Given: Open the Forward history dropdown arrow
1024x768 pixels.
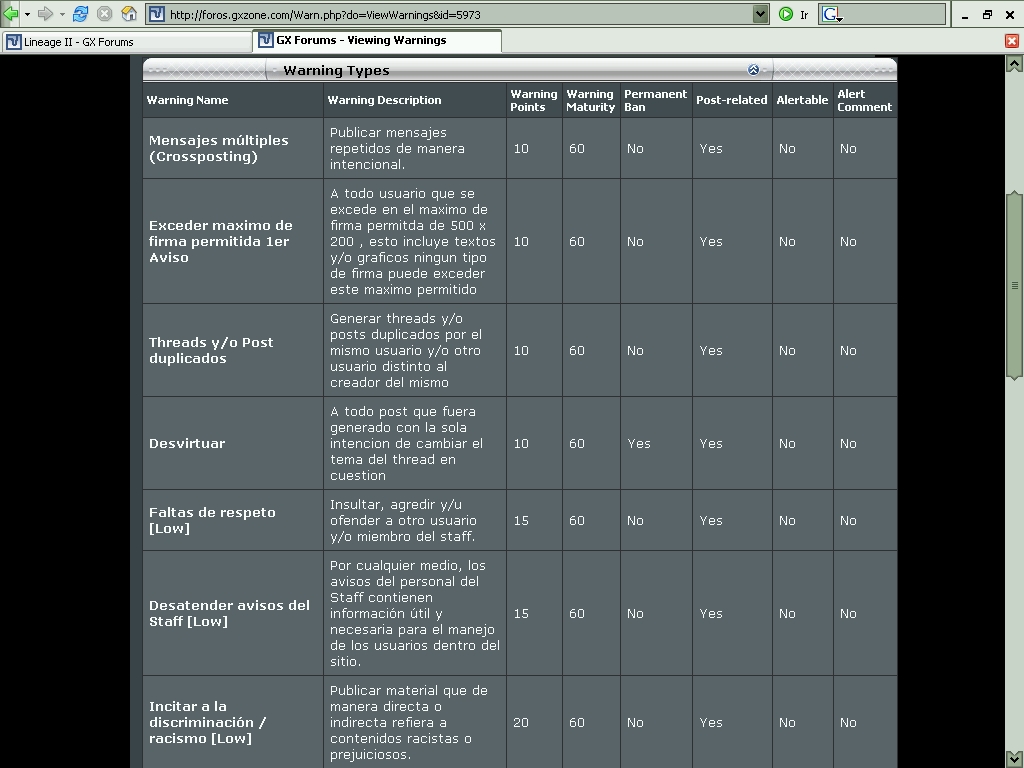Looking at the screenshot, I should (x=62, y=14).
